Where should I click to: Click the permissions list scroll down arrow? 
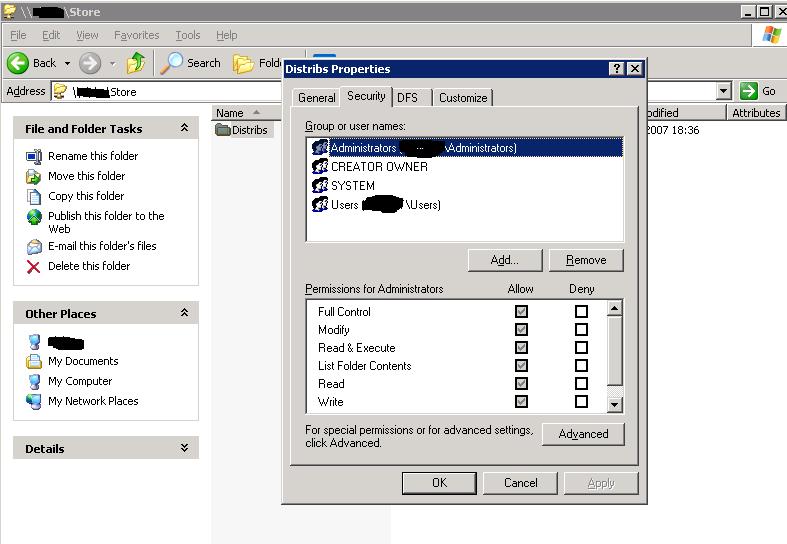[614, 404]
